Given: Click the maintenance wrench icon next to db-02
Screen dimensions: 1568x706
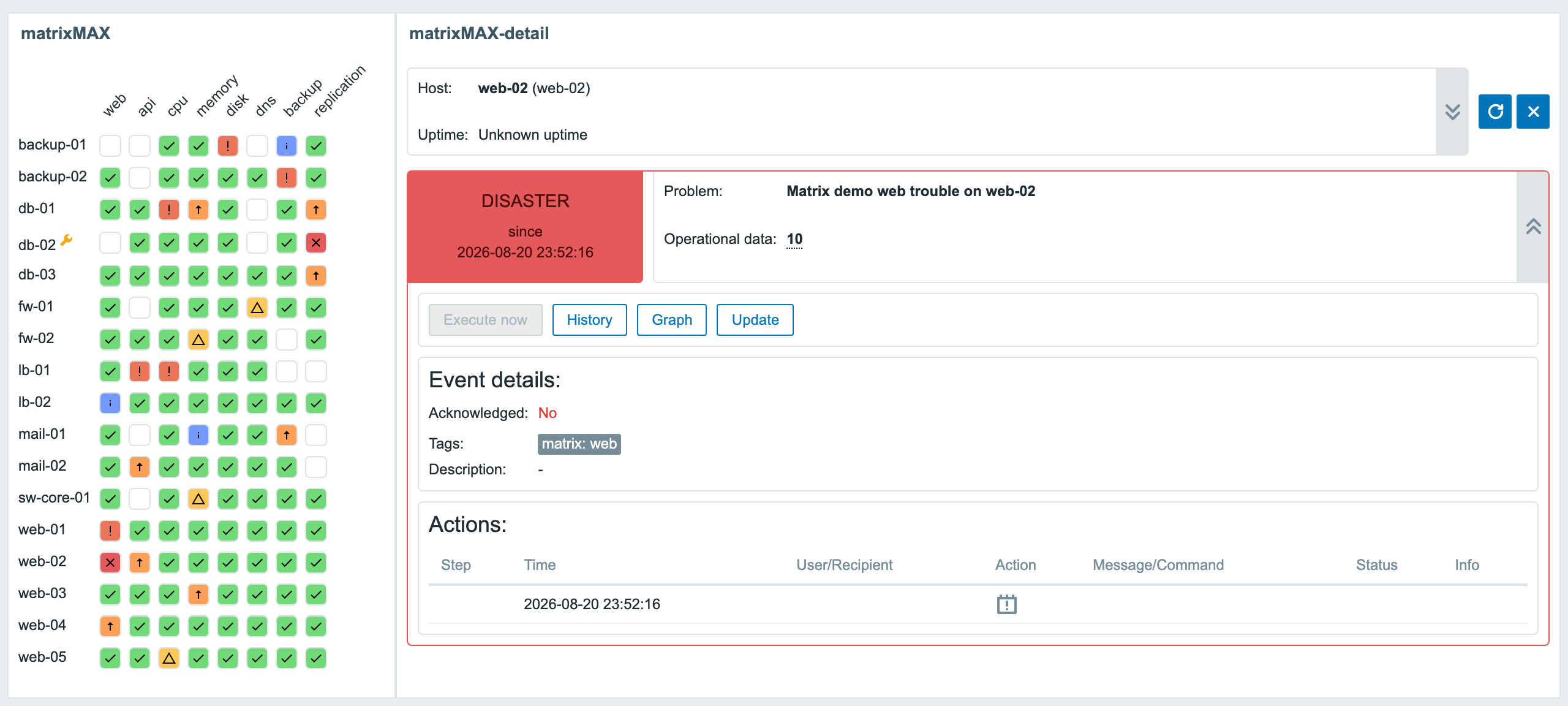Looking at the screenshot, I should (67, 240).
